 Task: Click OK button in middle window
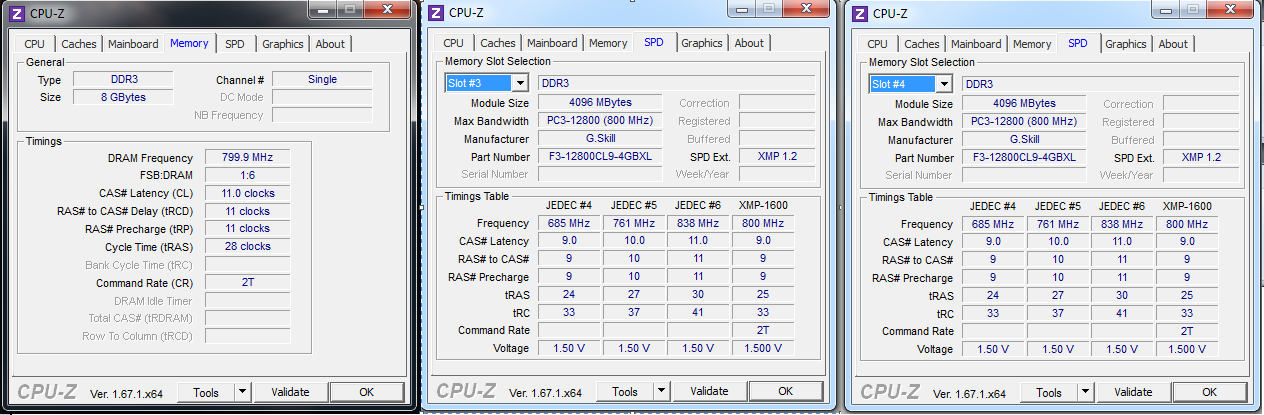(786, 392)
